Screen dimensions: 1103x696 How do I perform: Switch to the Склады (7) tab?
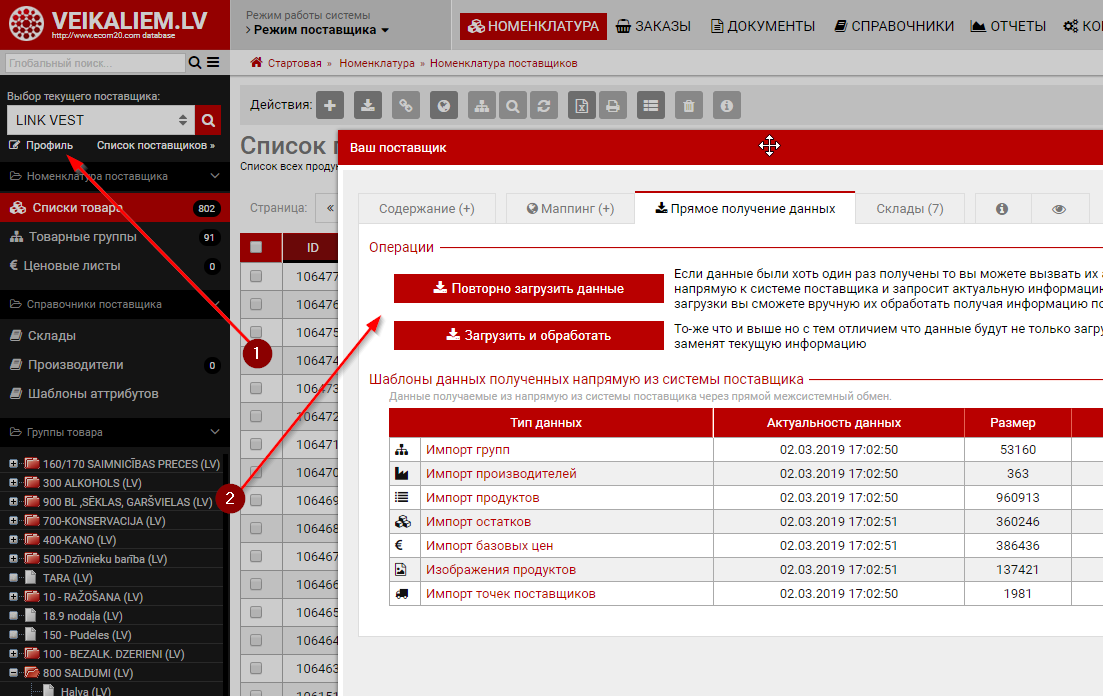click(x=909, y=209)
